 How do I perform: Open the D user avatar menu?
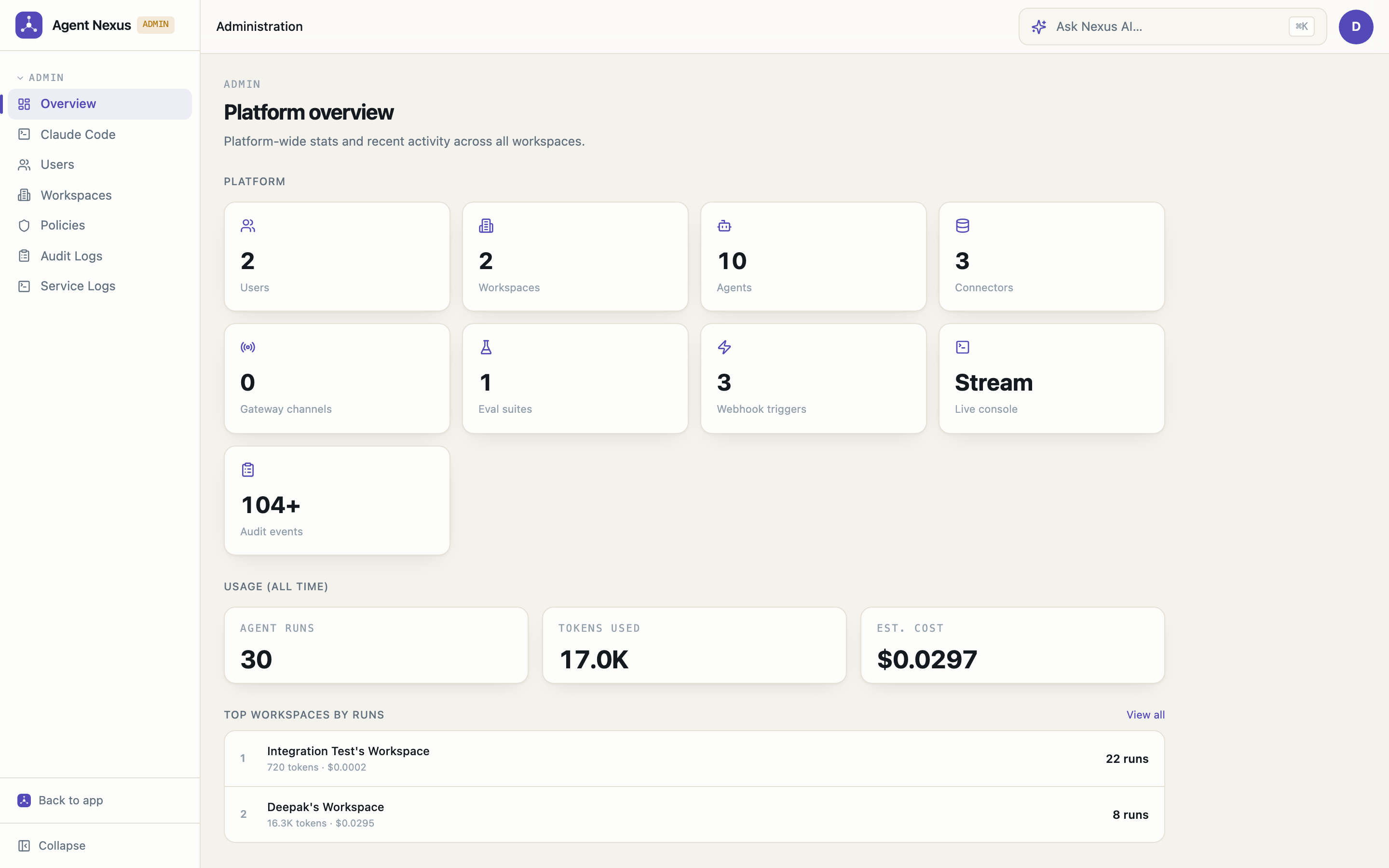pos(1356,27)
